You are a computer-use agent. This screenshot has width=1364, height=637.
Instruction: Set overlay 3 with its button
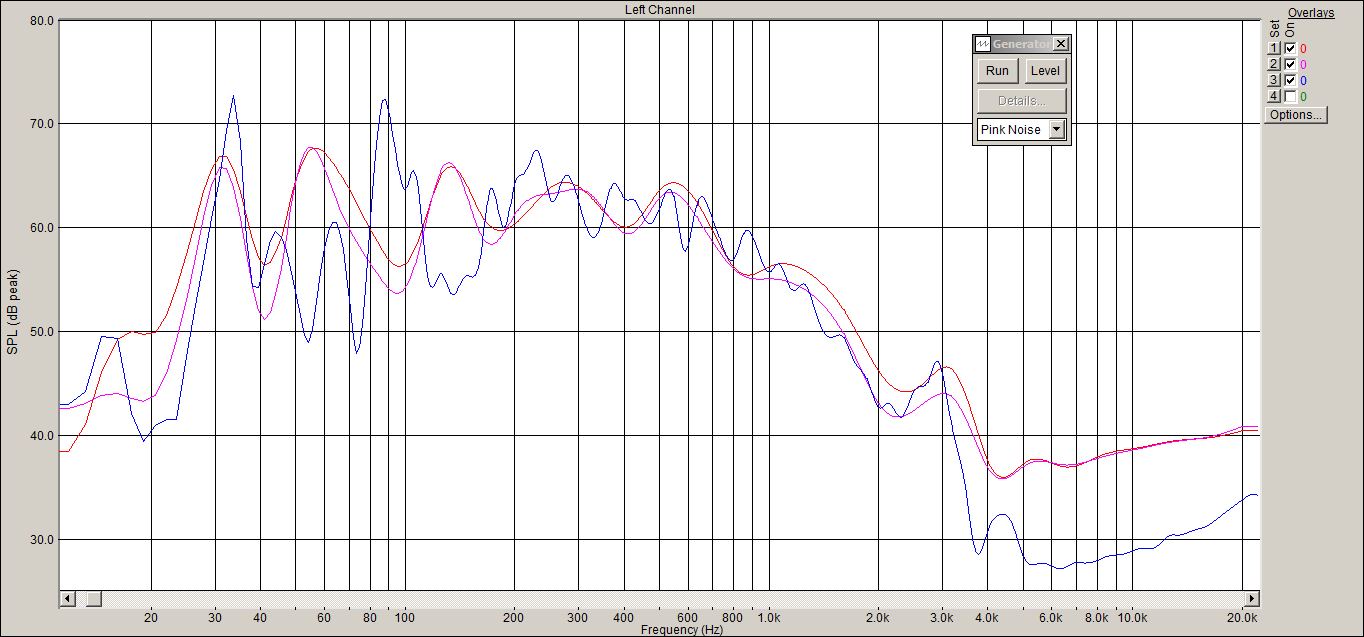pyautogui.click(x=1274, y=80)
